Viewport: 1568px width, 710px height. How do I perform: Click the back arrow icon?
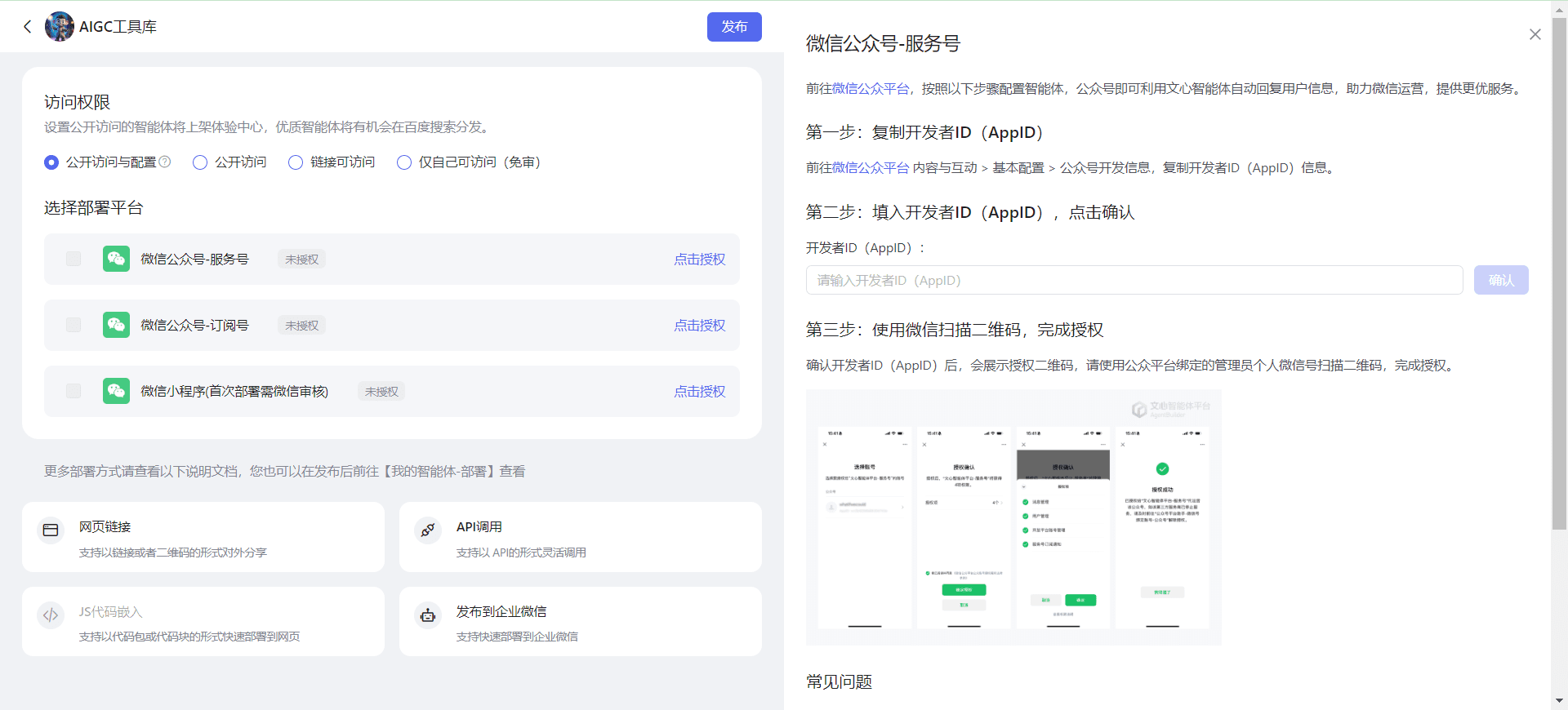27,27
